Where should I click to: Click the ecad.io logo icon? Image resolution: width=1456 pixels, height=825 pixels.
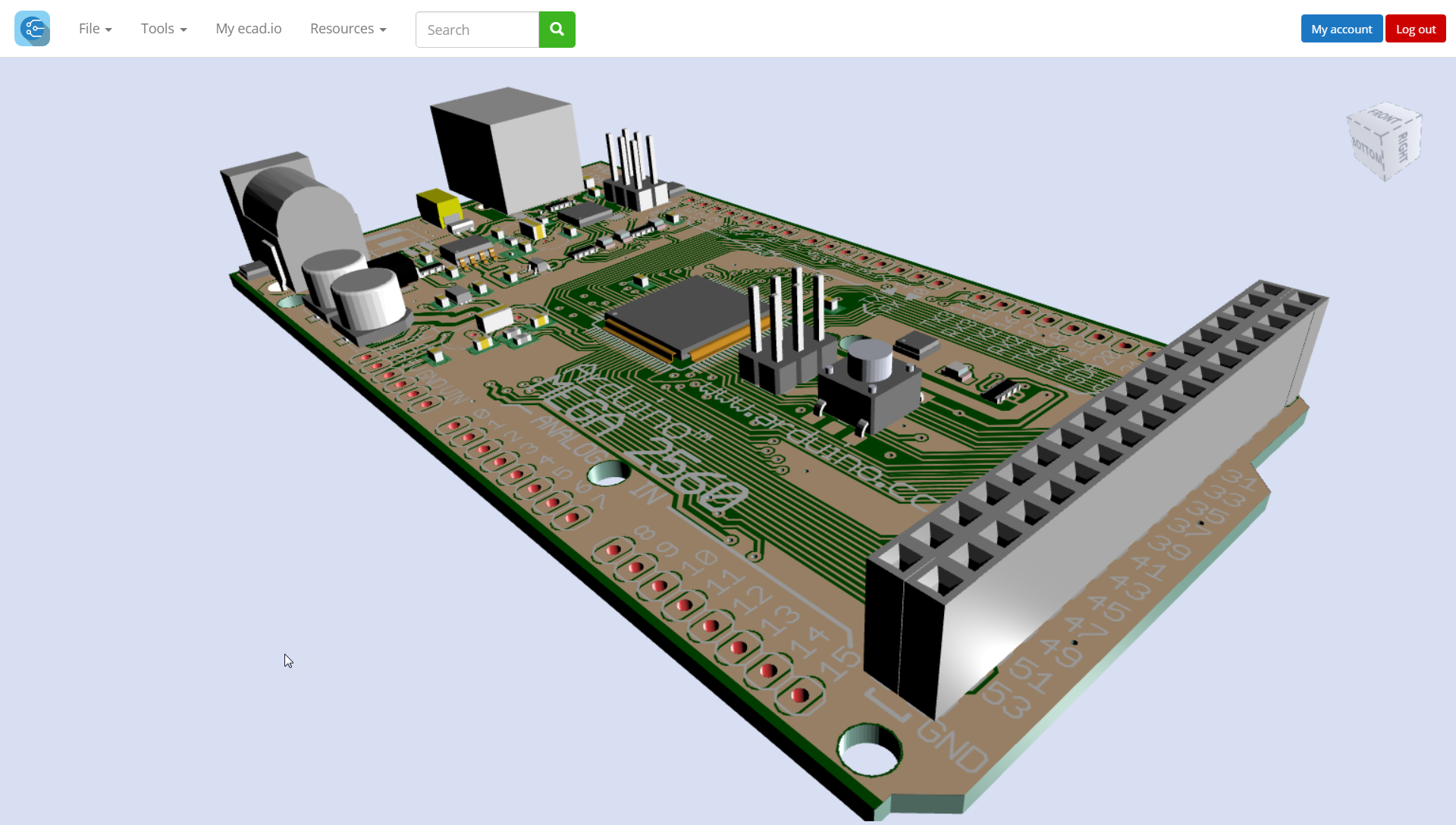[x=32, y=28]
